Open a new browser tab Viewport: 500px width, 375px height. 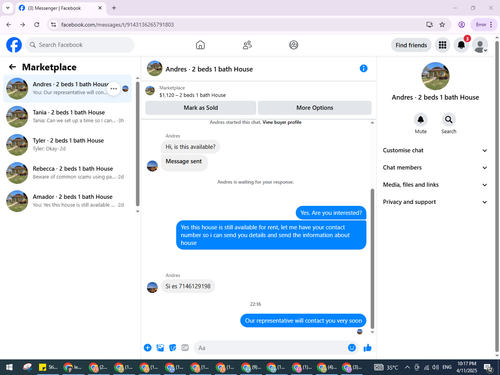[114, 8]
